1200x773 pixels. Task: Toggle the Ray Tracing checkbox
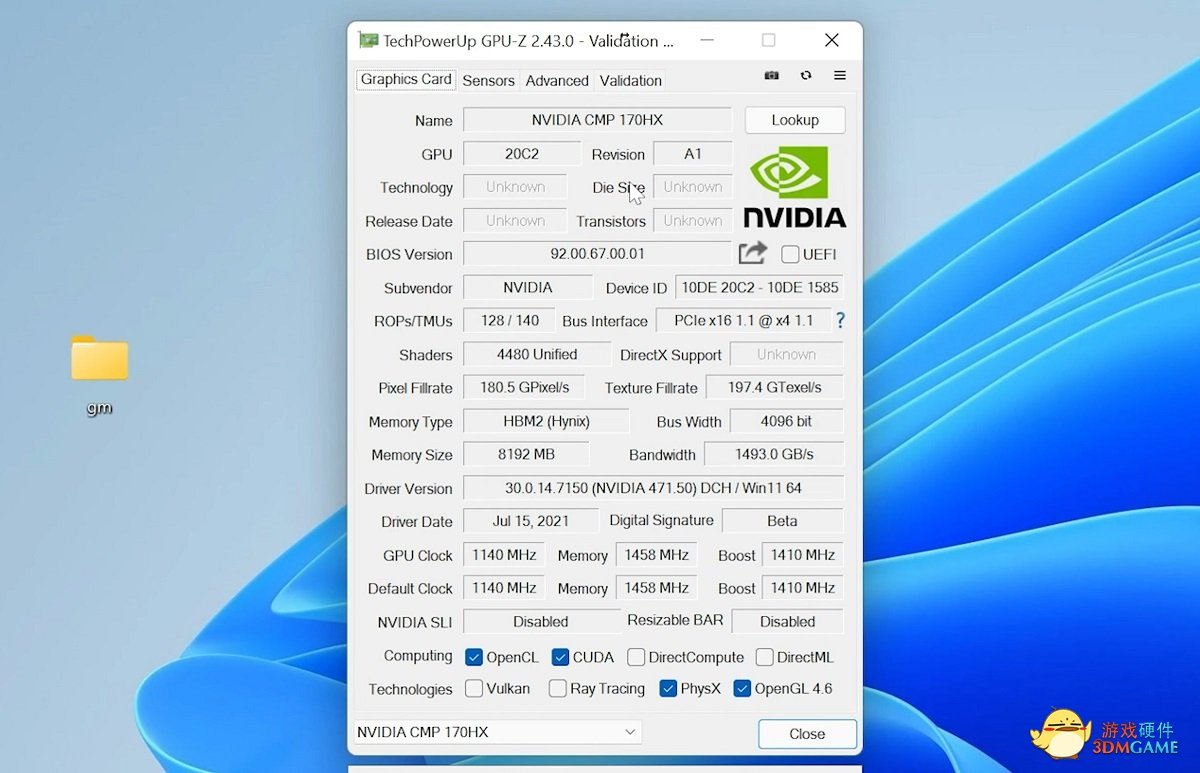pyautogui.click(x=558, y=688)
